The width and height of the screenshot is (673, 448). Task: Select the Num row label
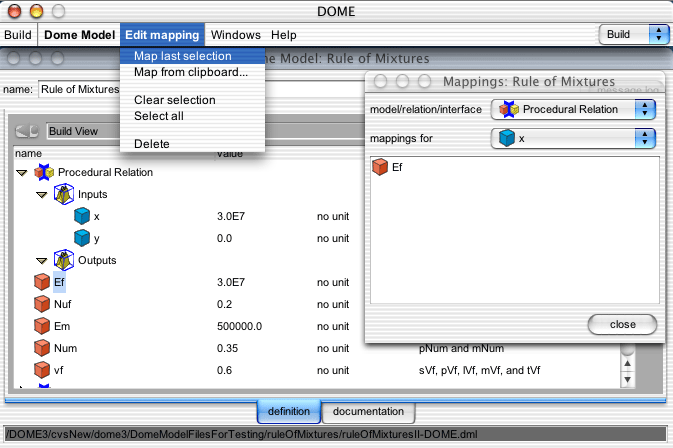click(65, 348)
